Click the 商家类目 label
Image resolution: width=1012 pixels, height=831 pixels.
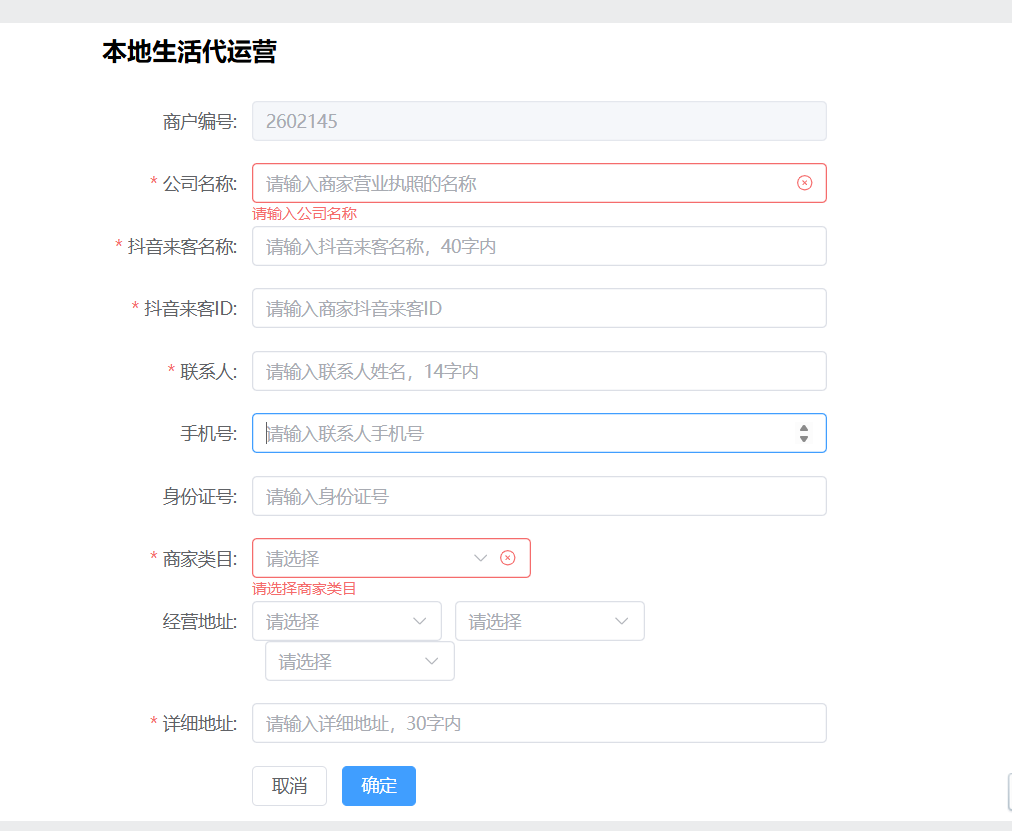[199, 559]
